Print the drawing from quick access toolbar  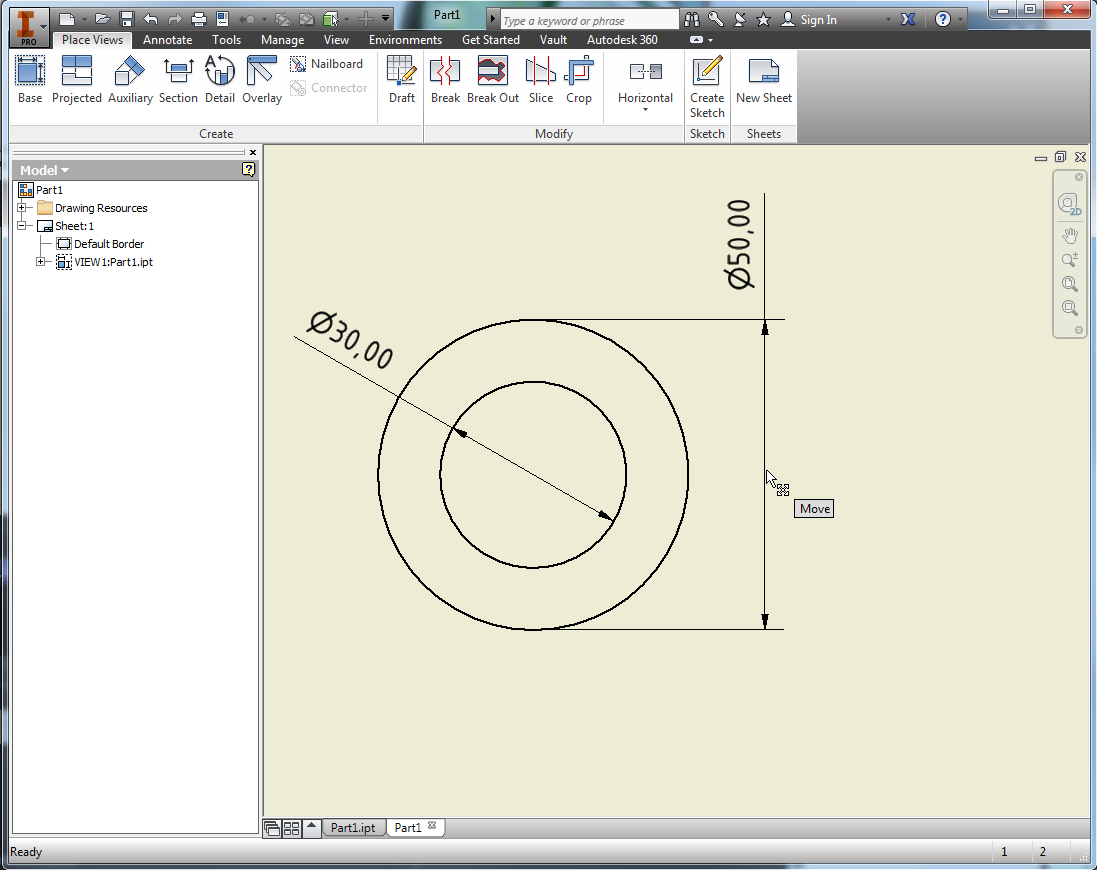point(199,19)
